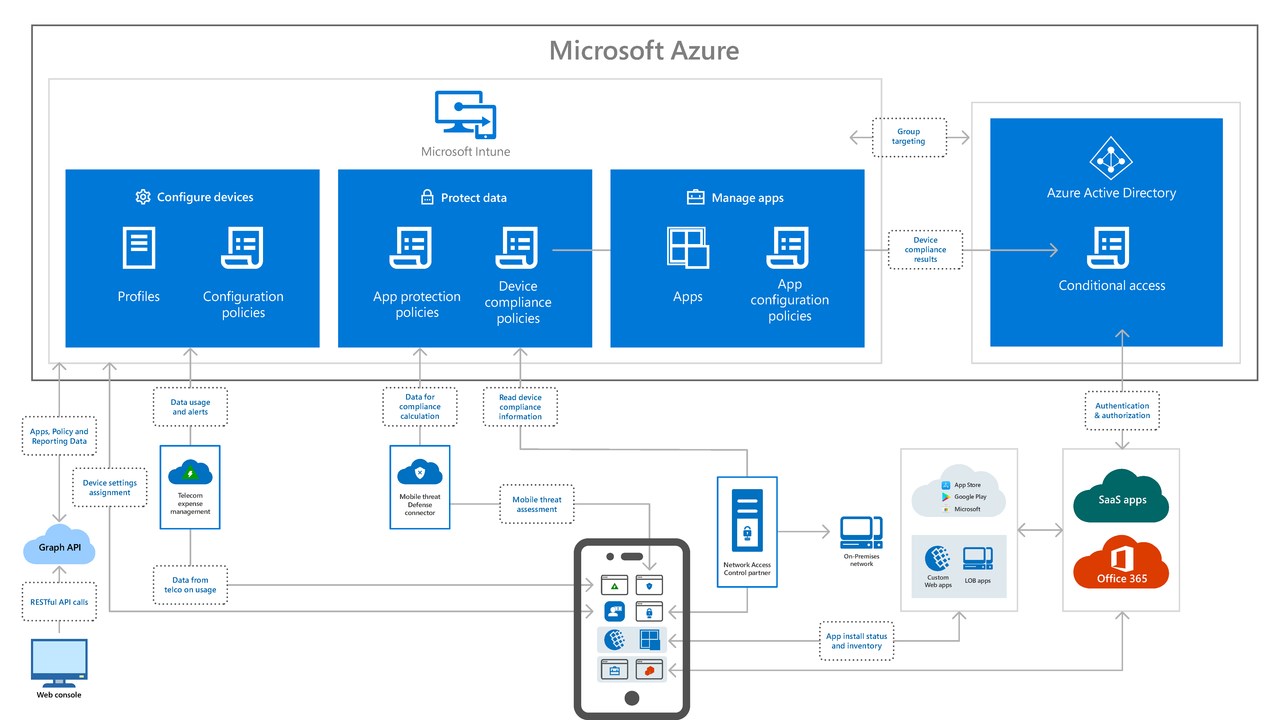Tap the briefcase window app on phone
The width and height of the screenshot is (1280, 720).
pyautogui.click(x=614, y=669)
